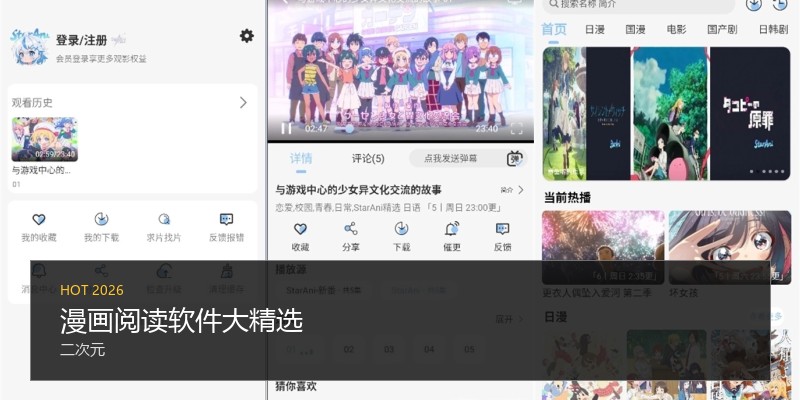Open 求片找片 request icon

pos(164,219)
